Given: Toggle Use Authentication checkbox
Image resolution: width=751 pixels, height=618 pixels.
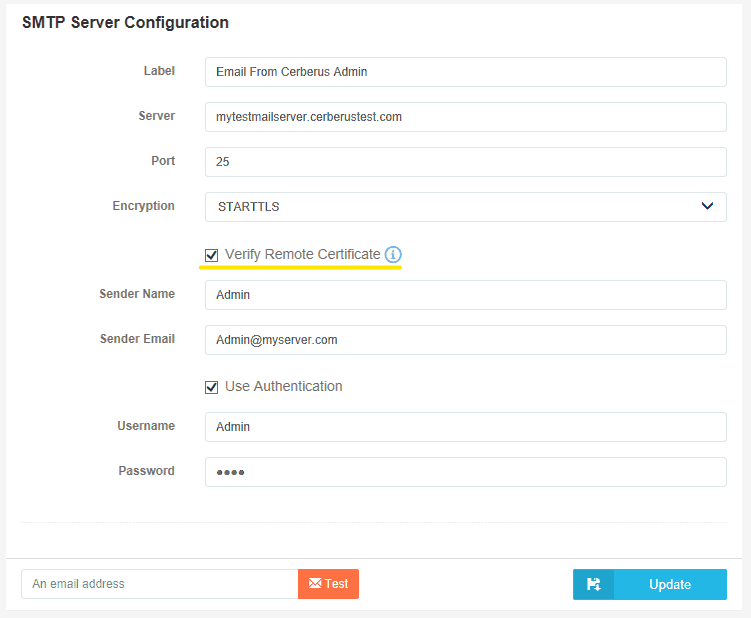Looking at the screenshot, I should [211, 387].
